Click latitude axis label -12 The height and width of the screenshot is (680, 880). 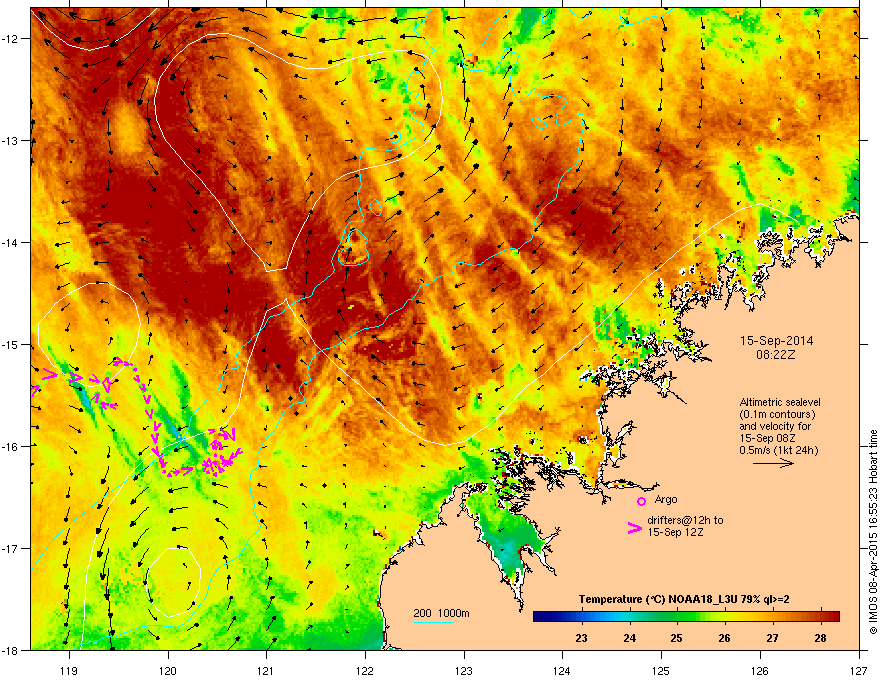coord(10,39)
